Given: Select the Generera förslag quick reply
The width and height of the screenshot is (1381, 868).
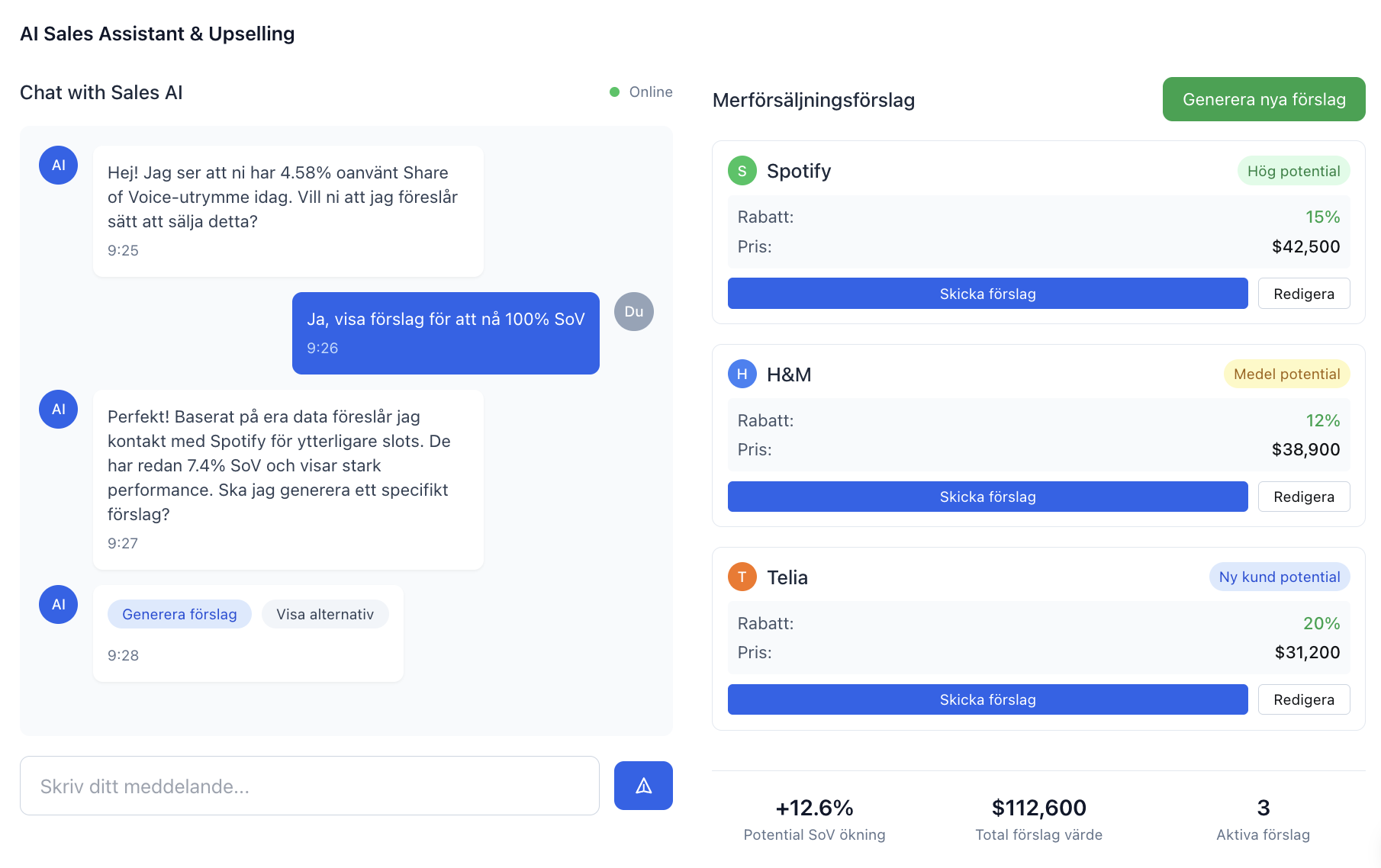Looking at the screenshot, I should point(179,613).
